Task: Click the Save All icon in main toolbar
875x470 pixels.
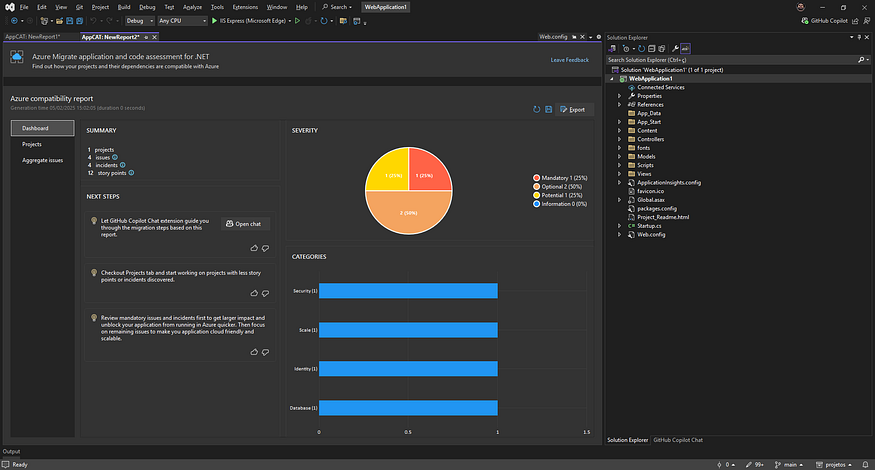Action: (x=78, y=20)
